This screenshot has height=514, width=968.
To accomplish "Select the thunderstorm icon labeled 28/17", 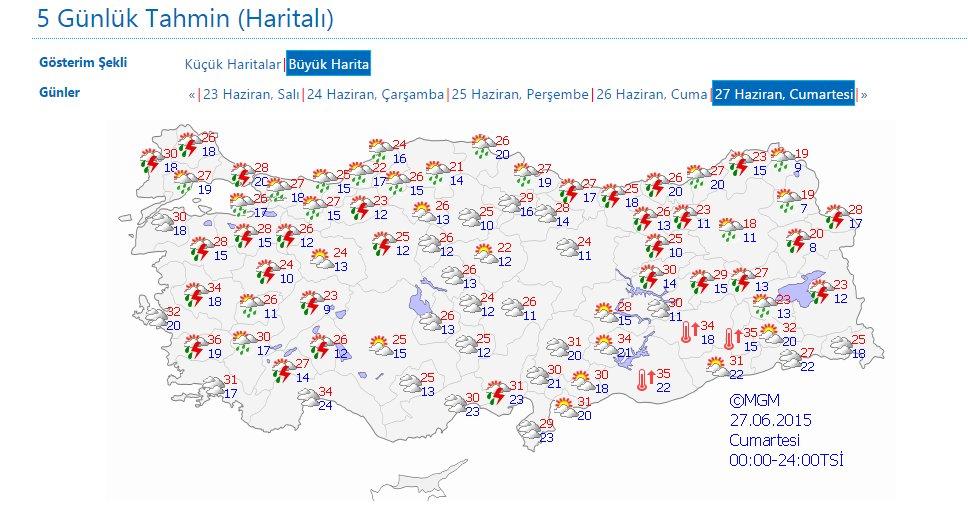I will coord(836,216).
